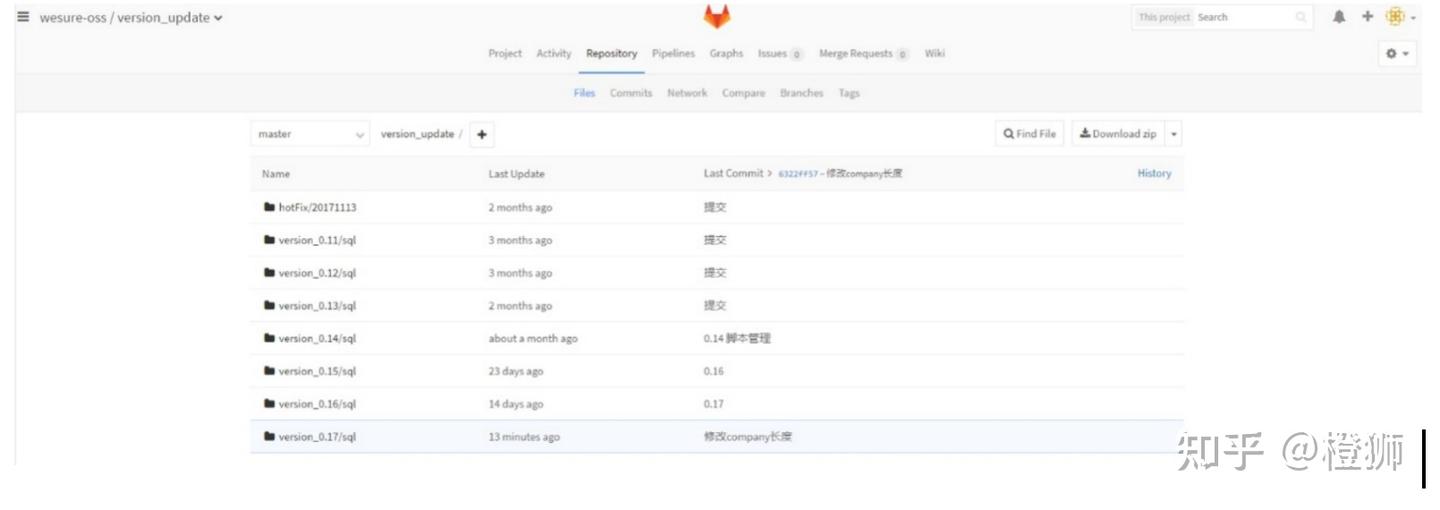Viewport: 1440px width, 510px height.
Task: Select the Files sub-tab
Action: click(584, 93)
